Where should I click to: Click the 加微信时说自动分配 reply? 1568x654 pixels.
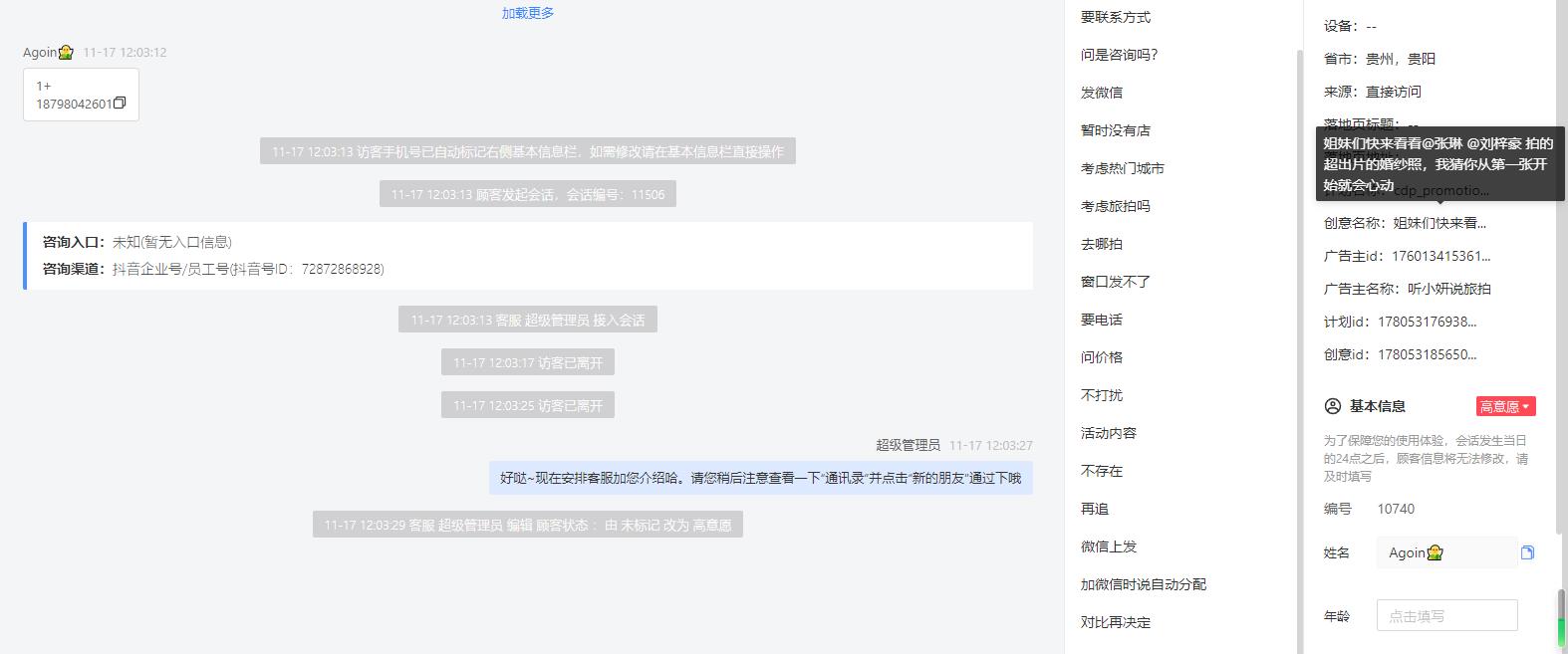(1144, 584)
